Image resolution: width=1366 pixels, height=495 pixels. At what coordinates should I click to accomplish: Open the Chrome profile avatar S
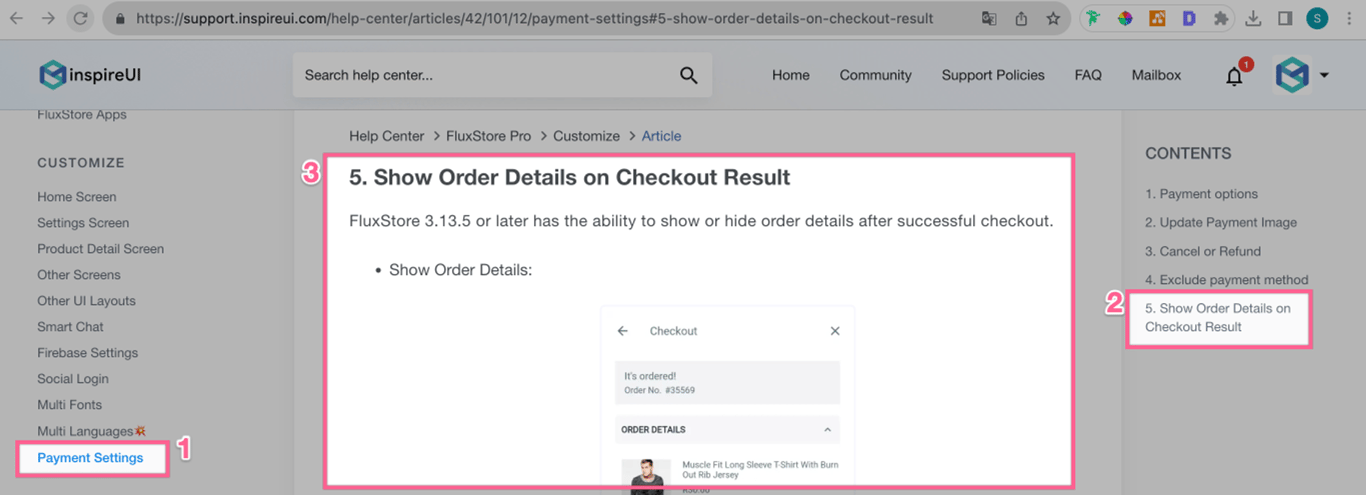[x=1317, y=18]
